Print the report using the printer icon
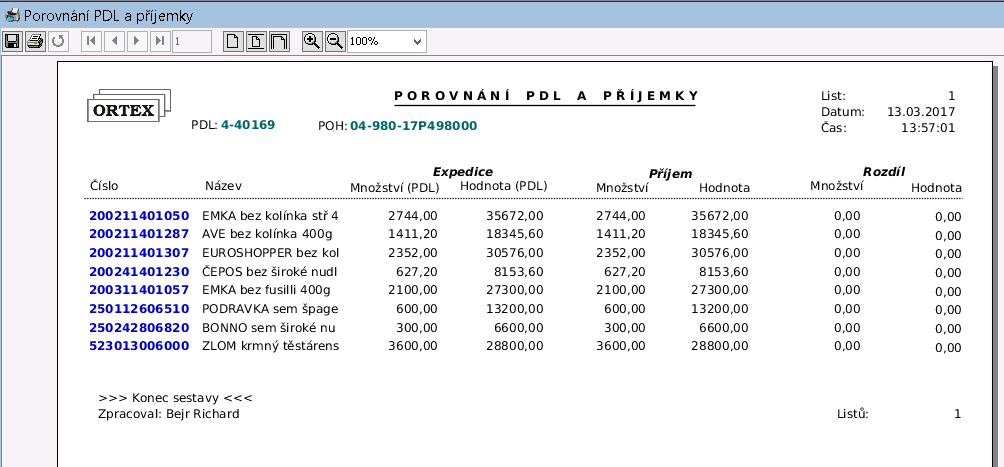1004x467 pixels. coord(35,41)
